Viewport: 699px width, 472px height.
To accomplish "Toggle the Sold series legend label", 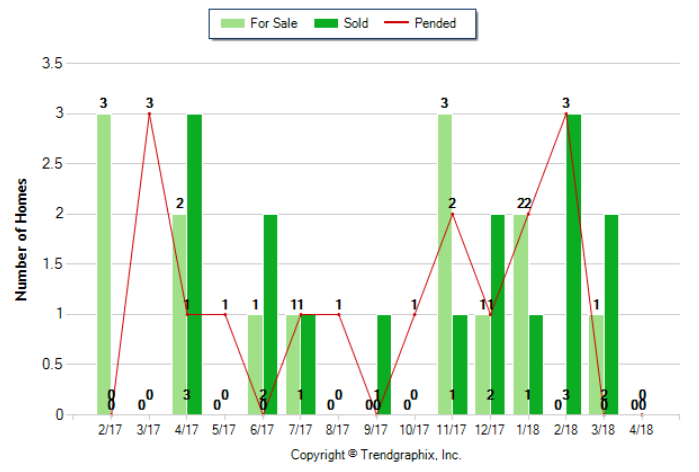I will (x=356, y=23).
